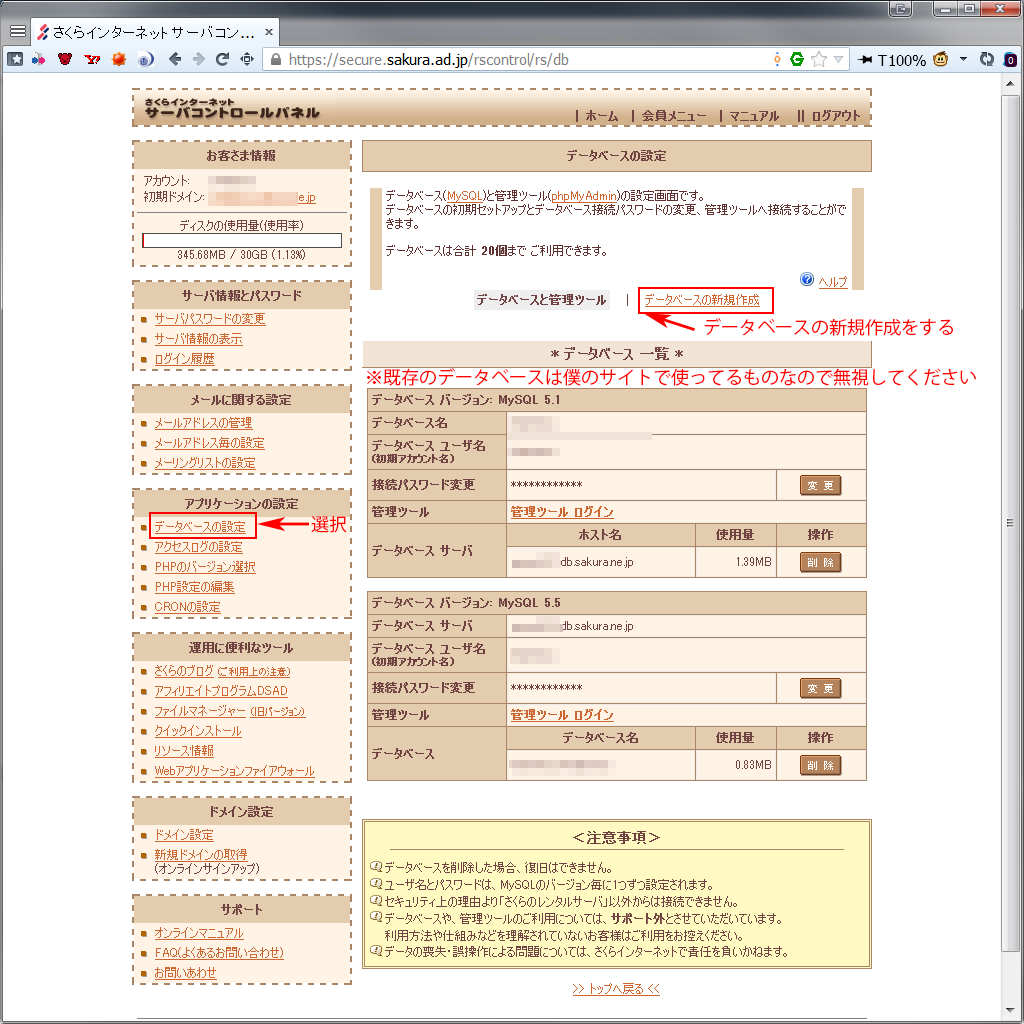
Task: Reload the page with the refresh icon
Action: coord(222,59)
